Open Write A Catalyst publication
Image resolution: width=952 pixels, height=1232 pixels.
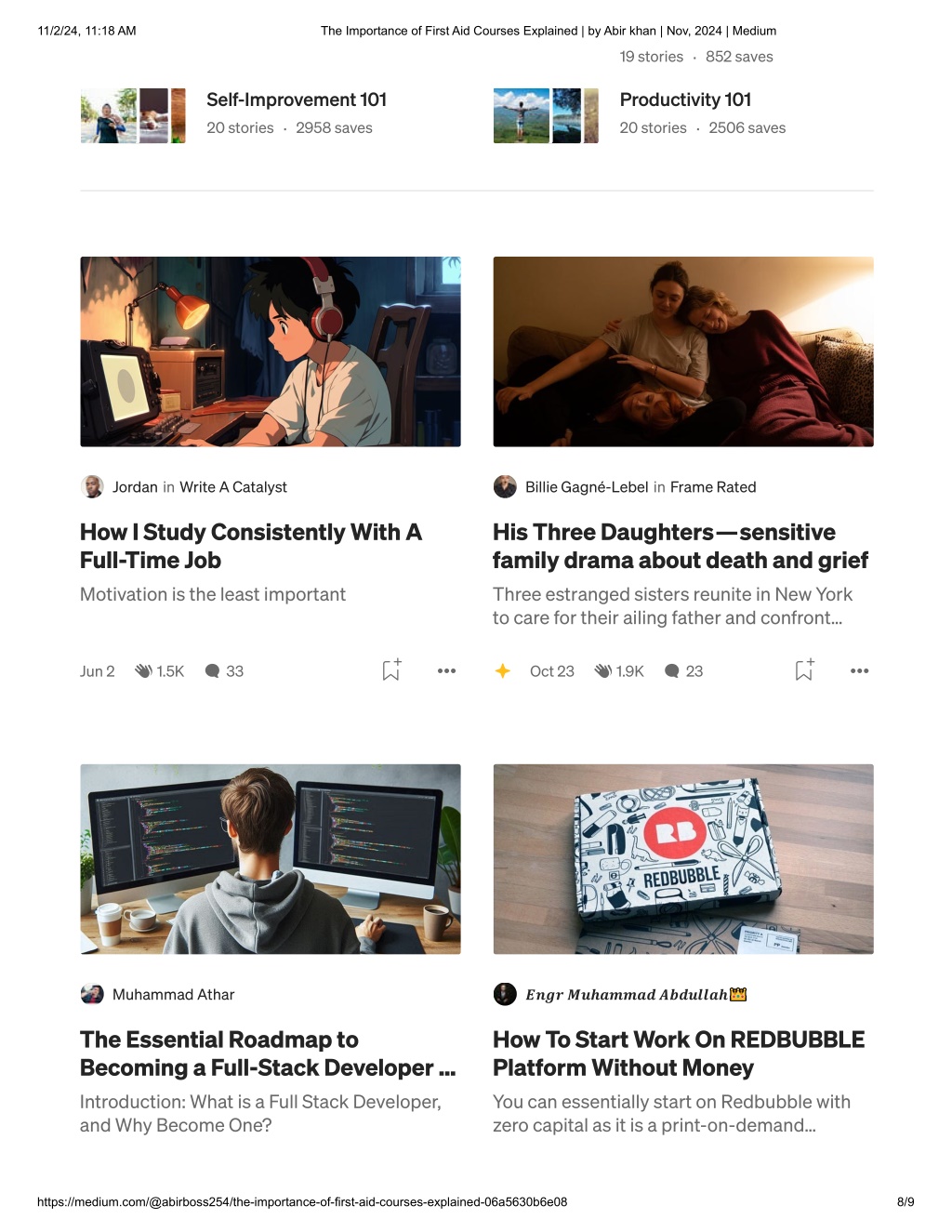coord(233,487)
